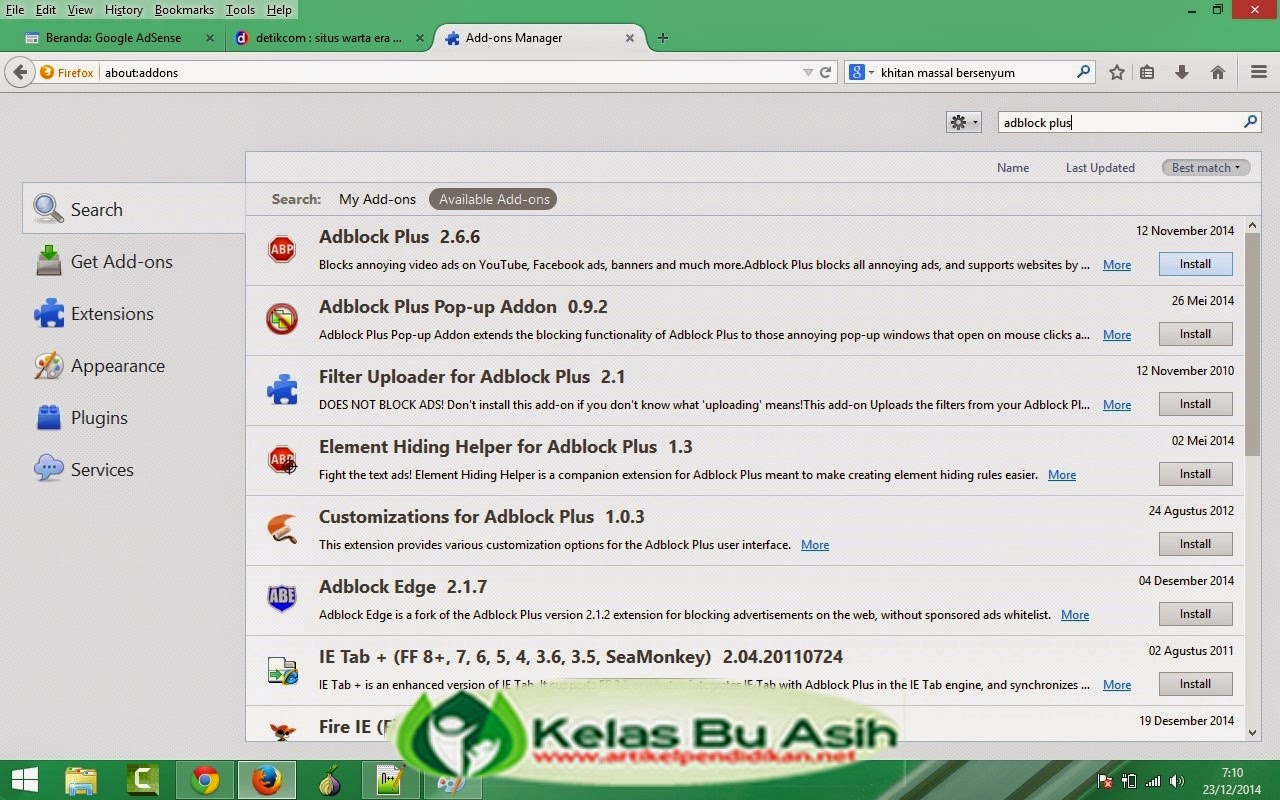Click the IE Tab + icon
1280x800 pixels.
tap(282, 670)
